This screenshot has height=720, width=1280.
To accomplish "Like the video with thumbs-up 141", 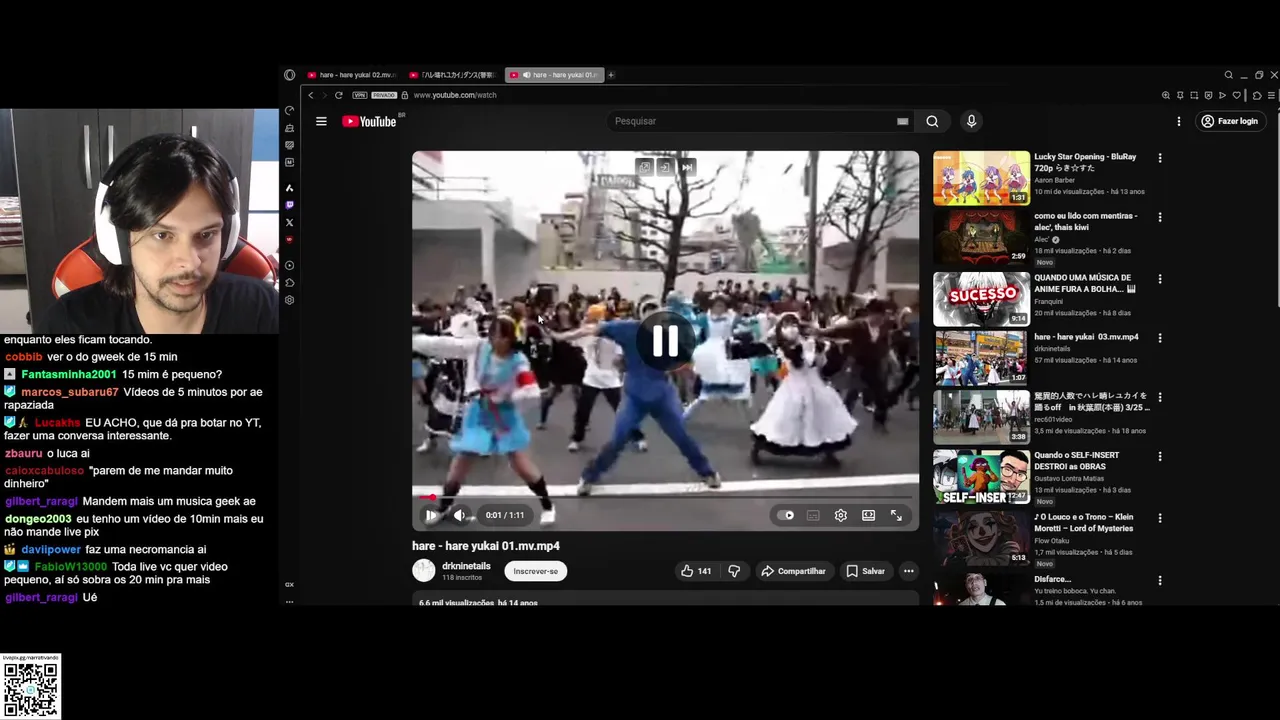I will click(696, 571).
